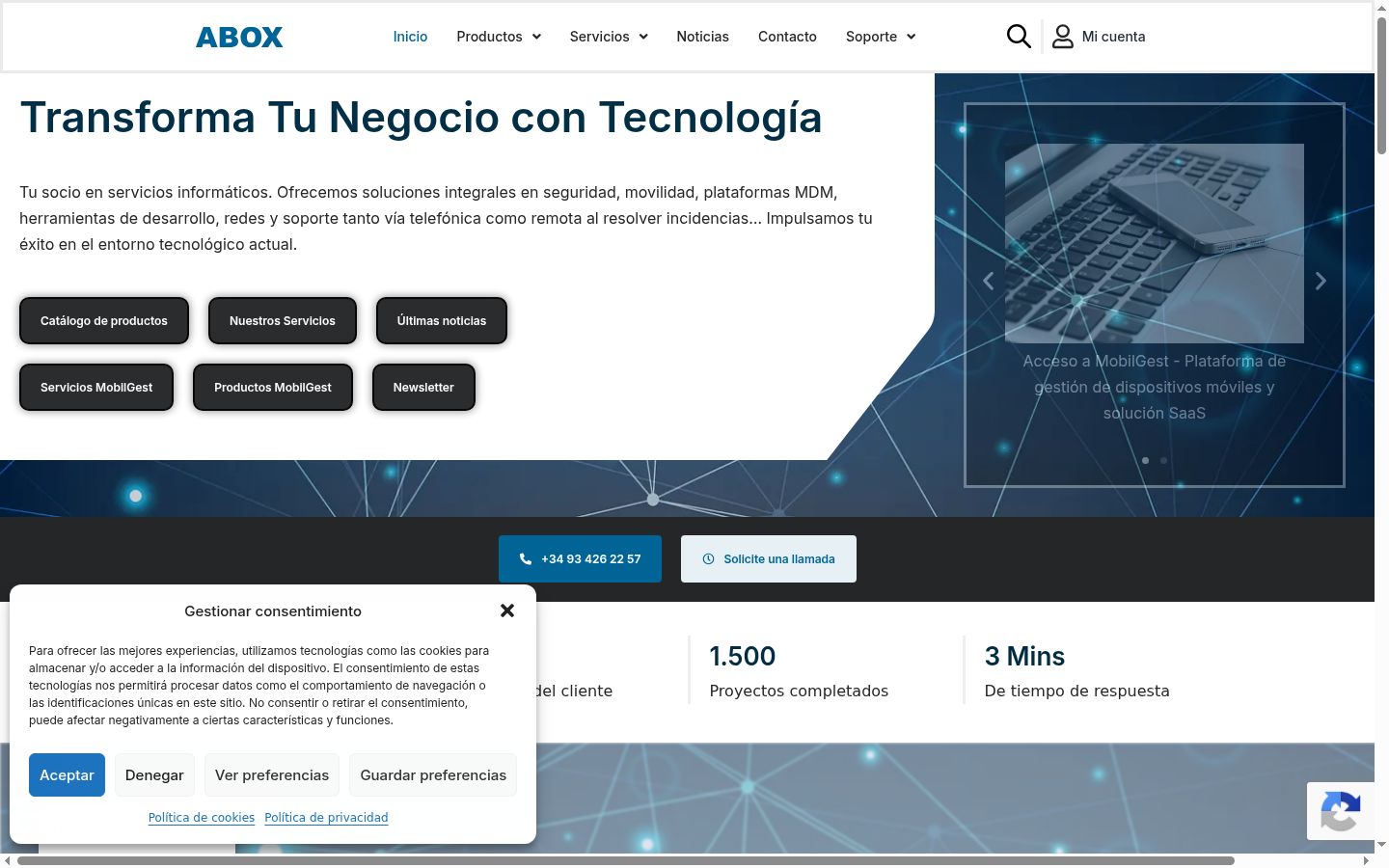Screen dimensions: 1389x868
Task: Open the Productos menu label
Action: coord(489,37)
